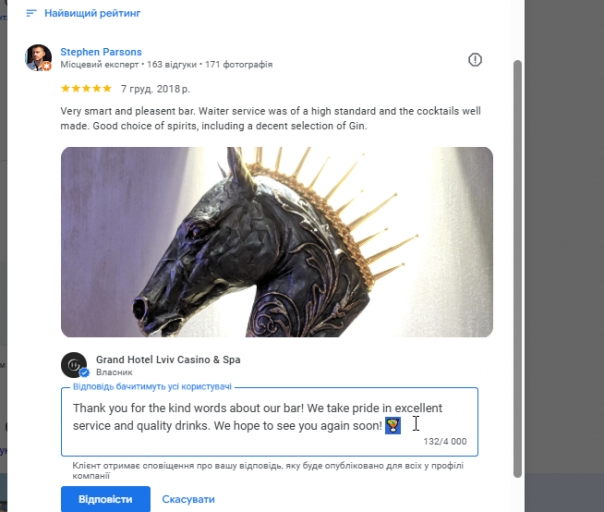Click the report review flag icon
604x512 pixels.
tap(475, 60)
